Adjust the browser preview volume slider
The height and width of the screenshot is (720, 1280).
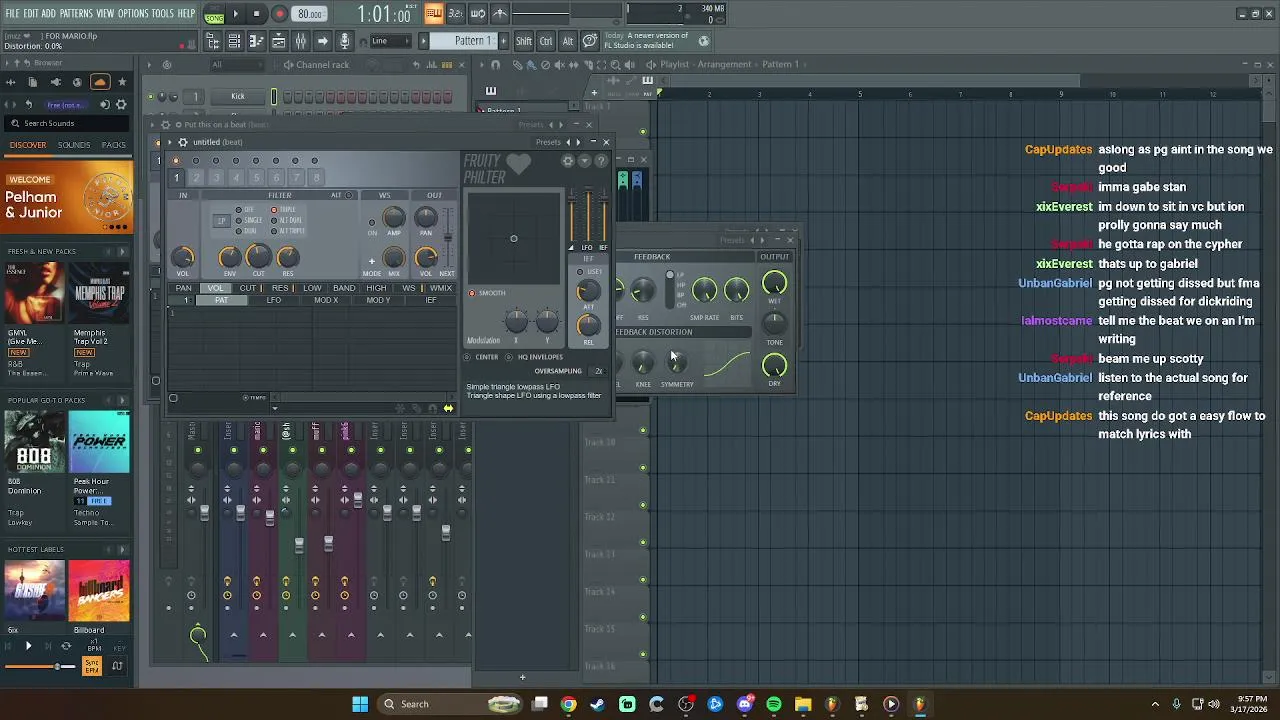tap(38, 666)
